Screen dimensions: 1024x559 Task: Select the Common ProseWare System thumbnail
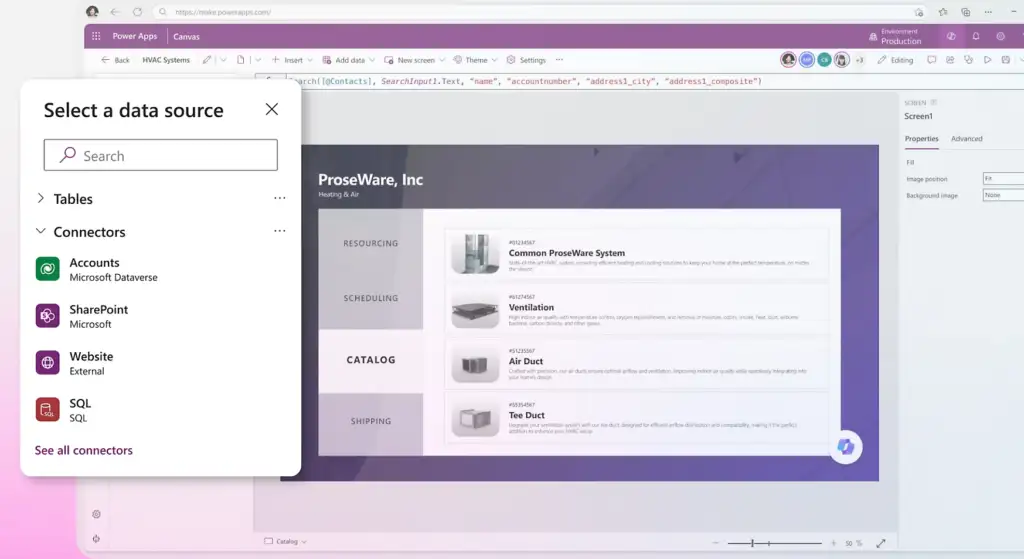point(475,253)
